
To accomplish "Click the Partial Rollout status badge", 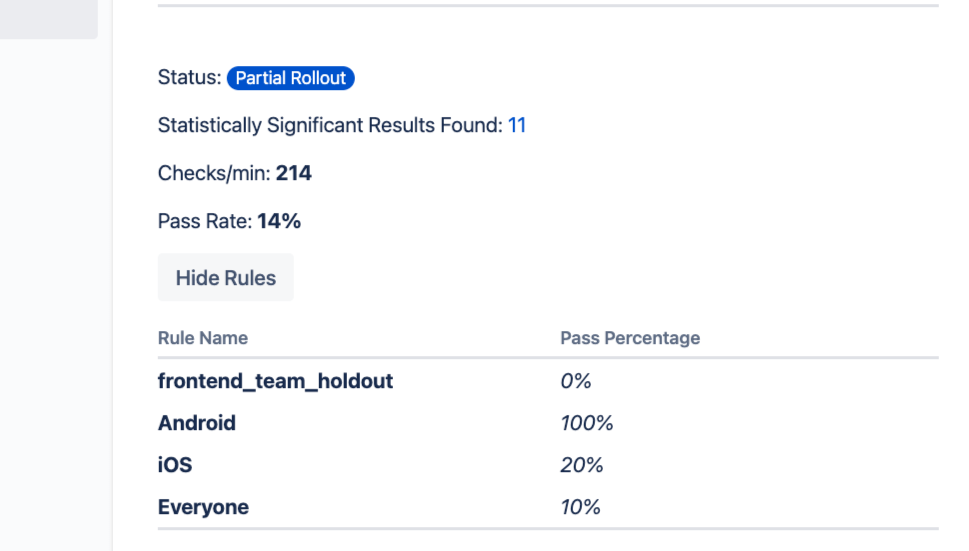I will 291,78.
